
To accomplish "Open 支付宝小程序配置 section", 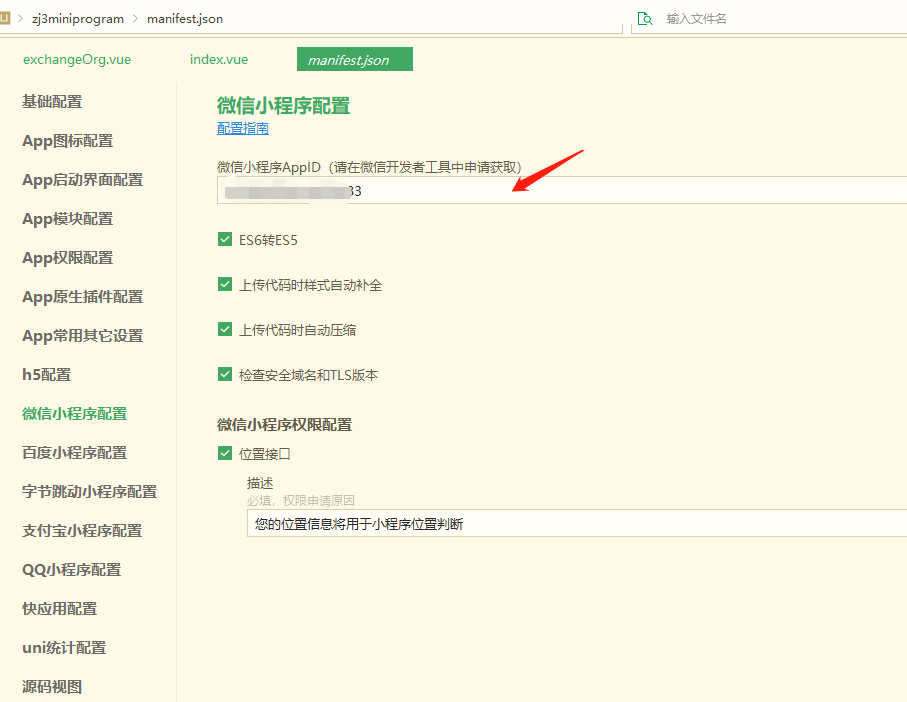I will click(82, 531).
